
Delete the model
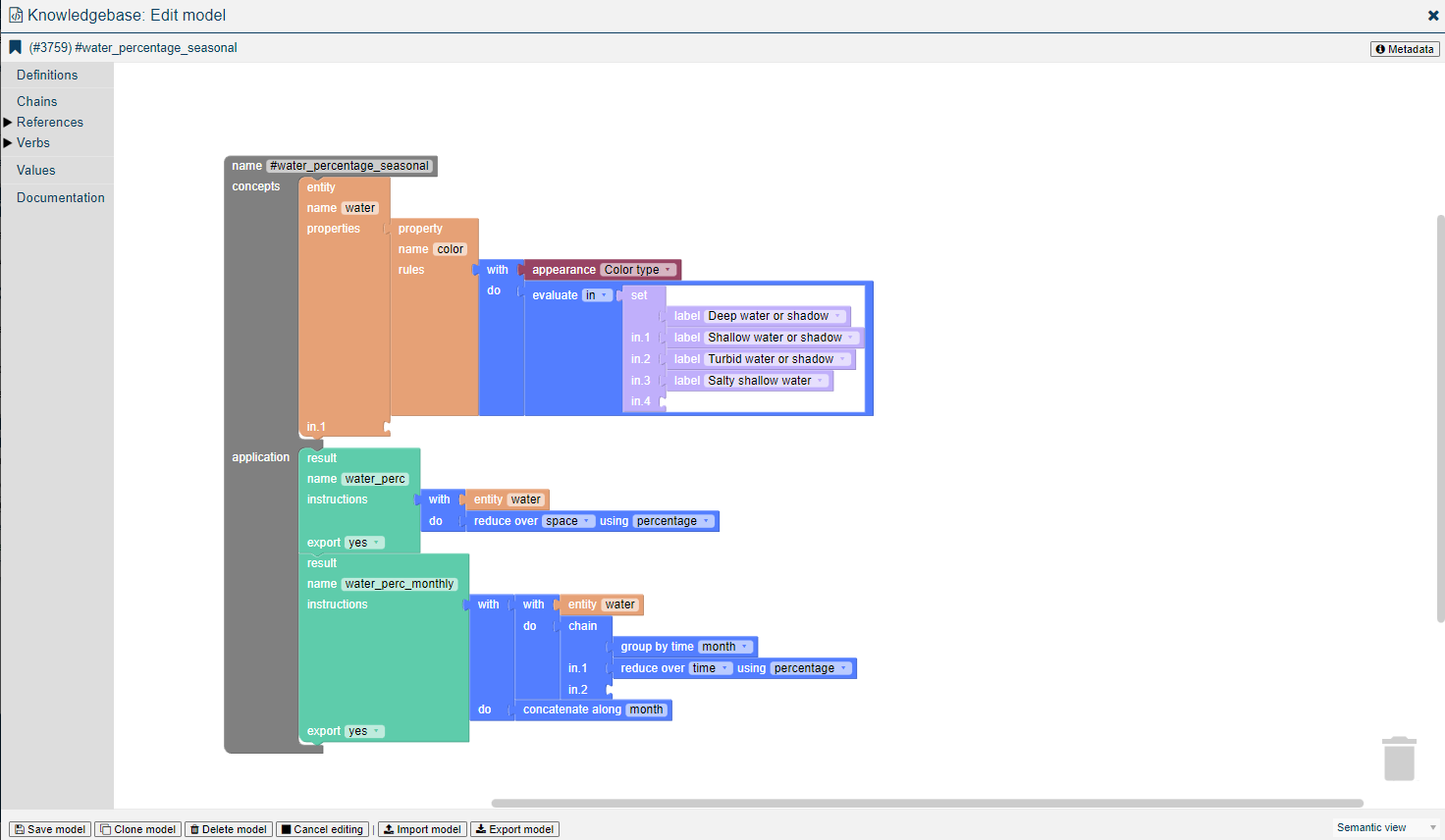[x=229, y=829]
